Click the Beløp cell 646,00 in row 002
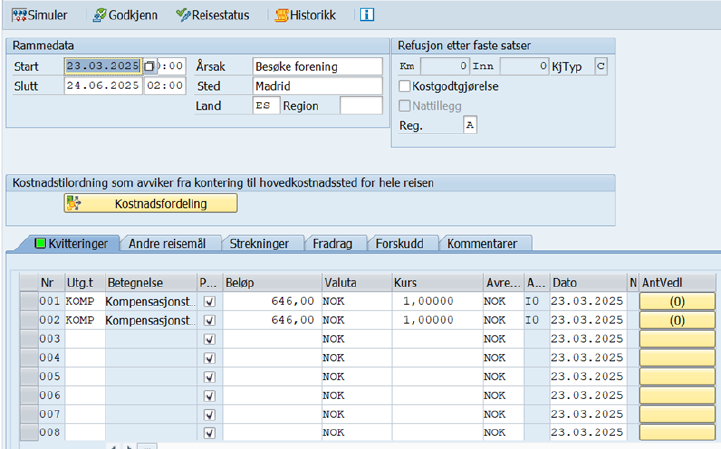The width and height of the screenshot is (721, 449). 272,321
